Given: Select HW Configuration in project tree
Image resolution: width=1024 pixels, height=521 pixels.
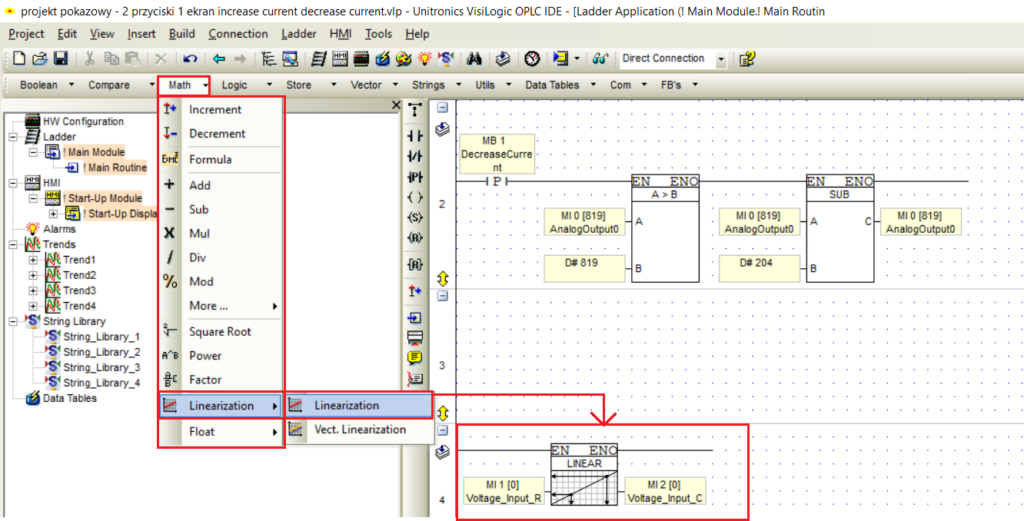Looking at the screenshot, I should pos(83,121).
